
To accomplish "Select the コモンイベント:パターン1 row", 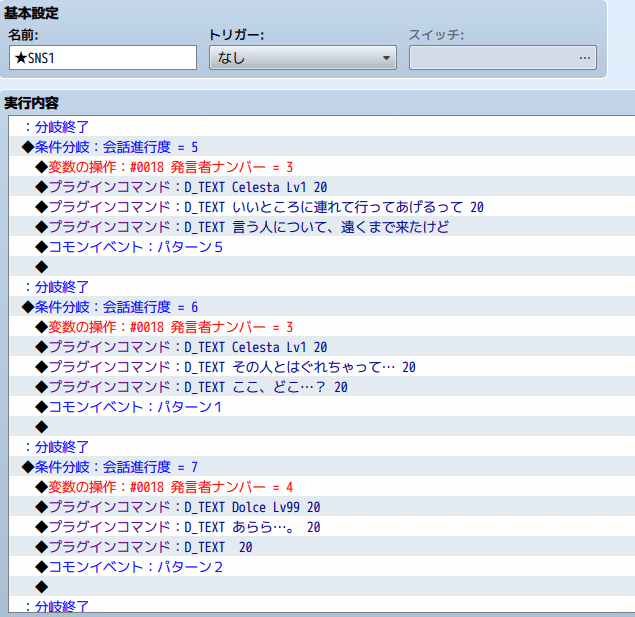I will pyautogui.click(x=322, y=406).
